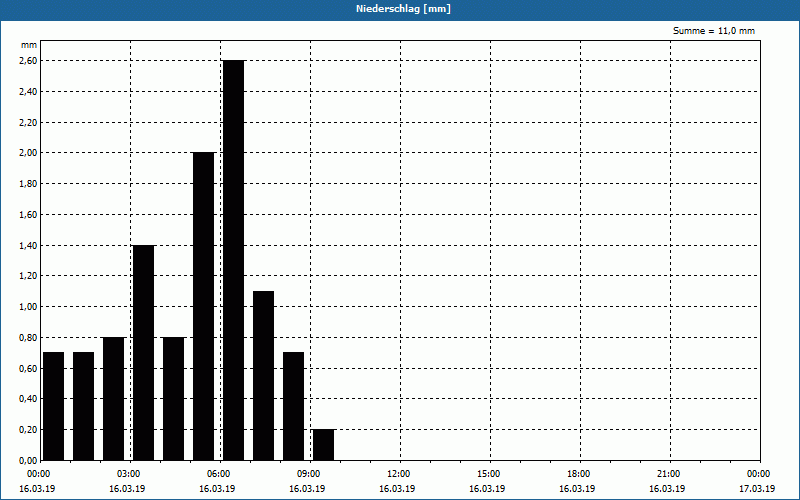Click the 0,80 y-axis label
This screenshot has width=800, height=500.
click(x=28, y=338)
